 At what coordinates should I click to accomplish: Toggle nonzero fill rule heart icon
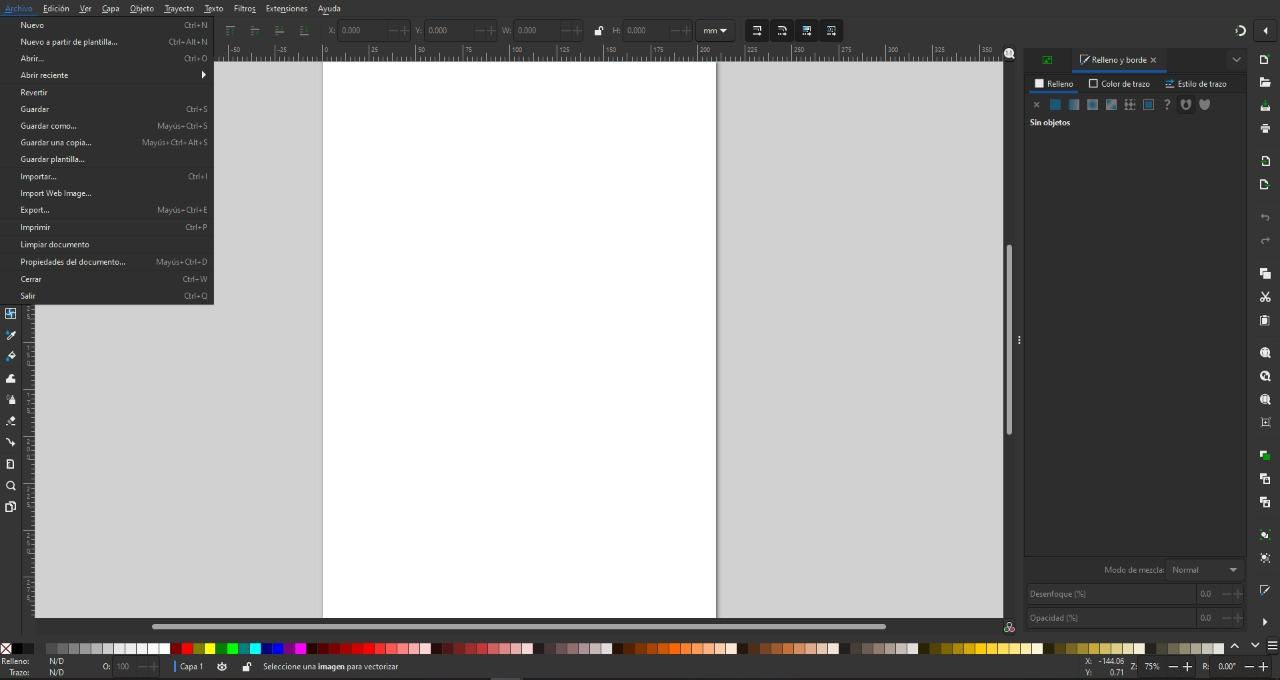[x=1205, y=104]
